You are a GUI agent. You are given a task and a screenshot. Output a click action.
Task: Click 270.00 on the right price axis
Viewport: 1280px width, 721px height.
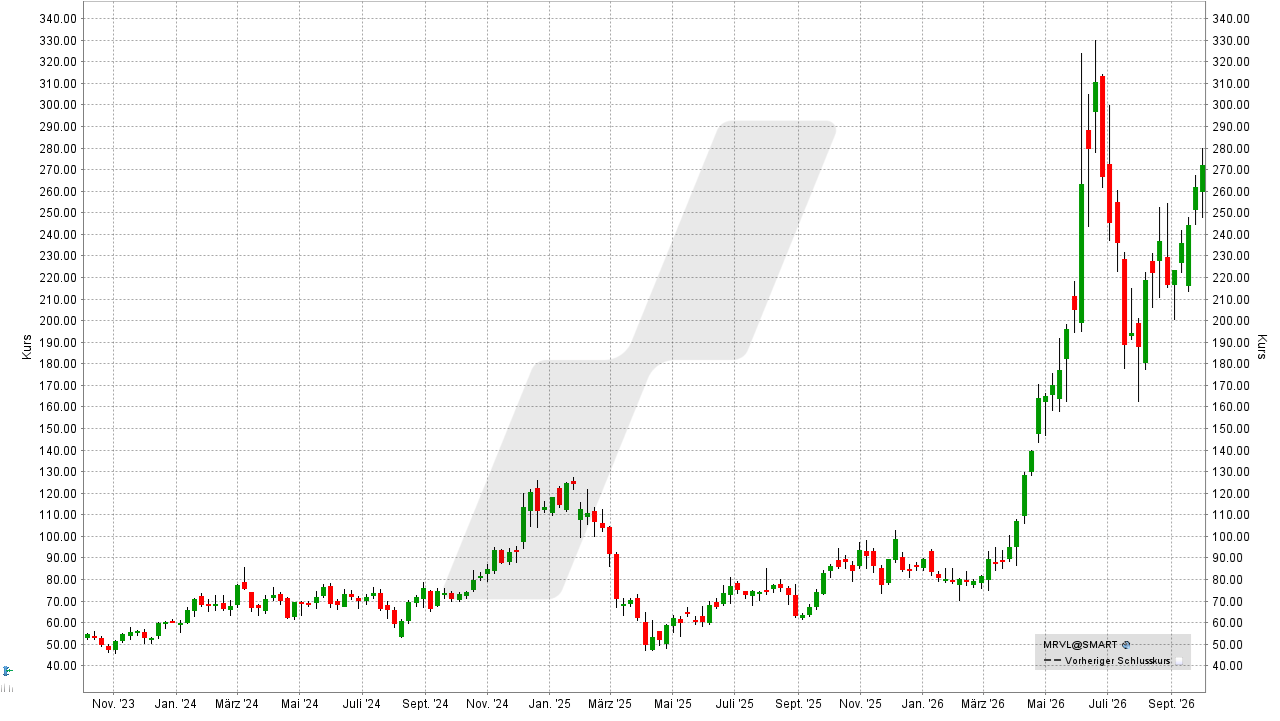[x=1230, y=170]
